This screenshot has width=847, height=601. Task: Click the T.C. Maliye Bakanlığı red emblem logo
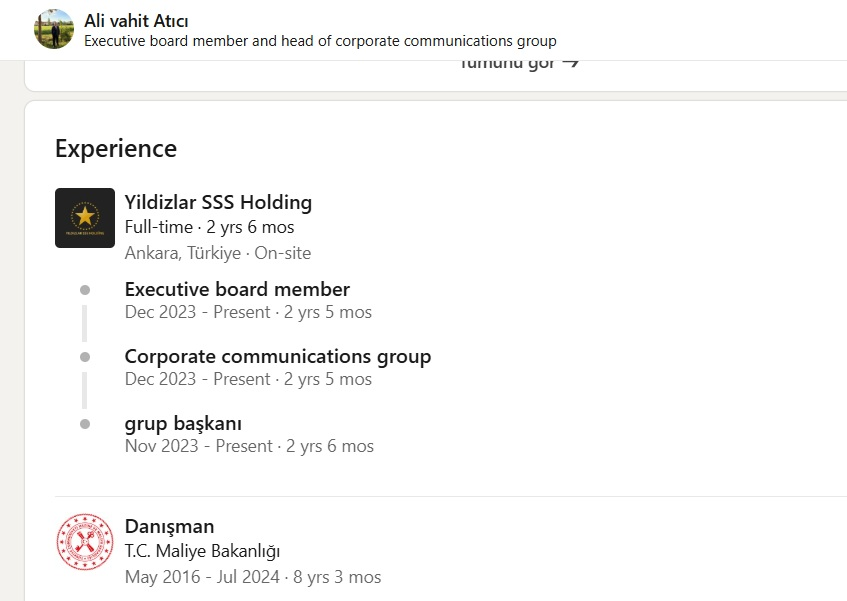tap(85, 542)
